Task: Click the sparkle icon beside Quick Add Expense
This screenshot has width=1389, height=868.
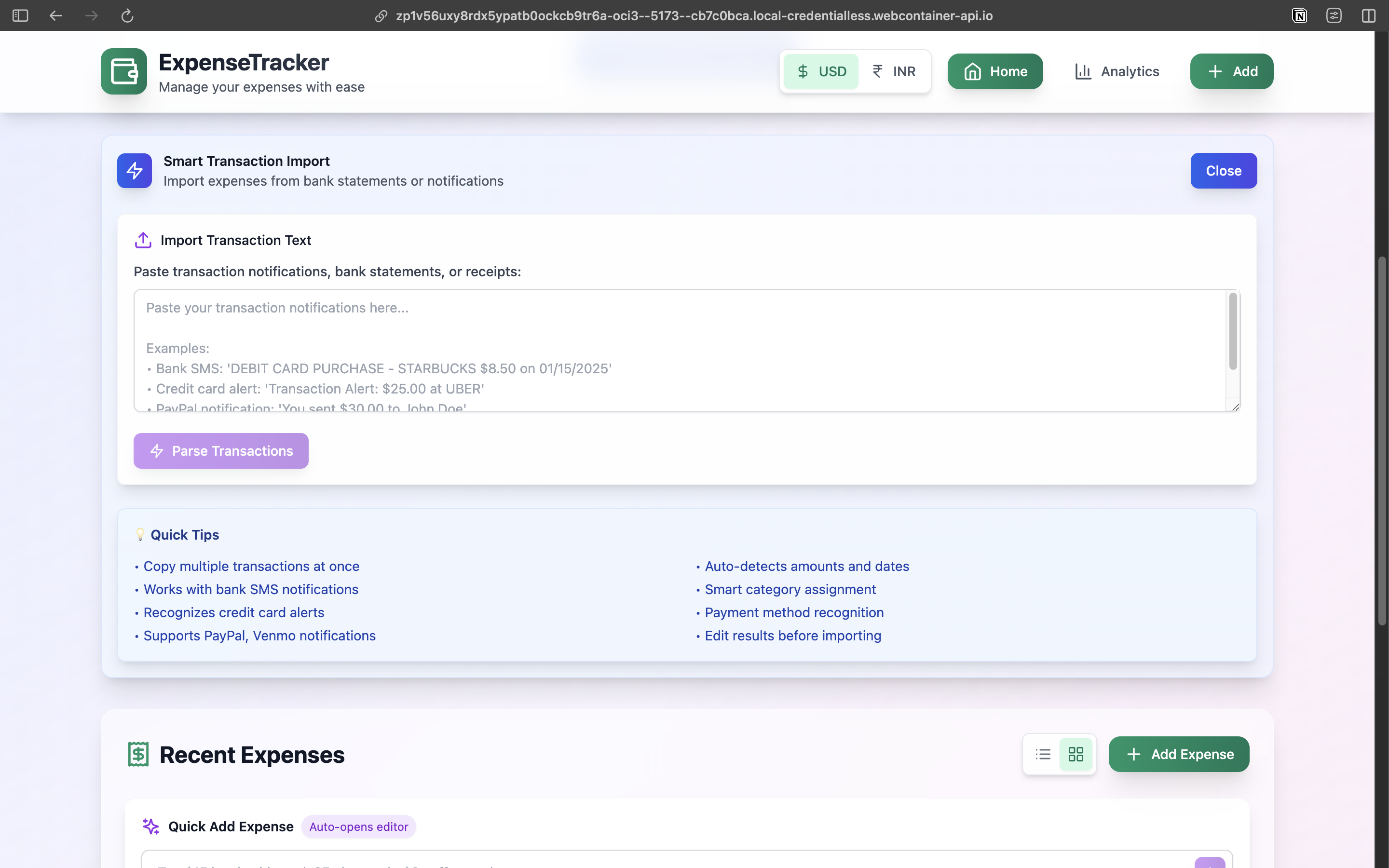Action: [150, 826]
